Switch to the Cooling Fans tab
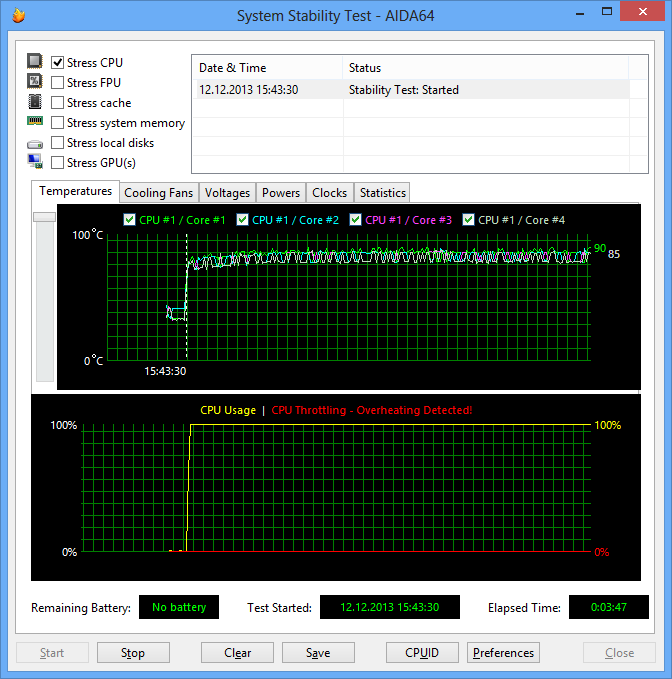This screenshot has height=679, width=672. [158, 193]
